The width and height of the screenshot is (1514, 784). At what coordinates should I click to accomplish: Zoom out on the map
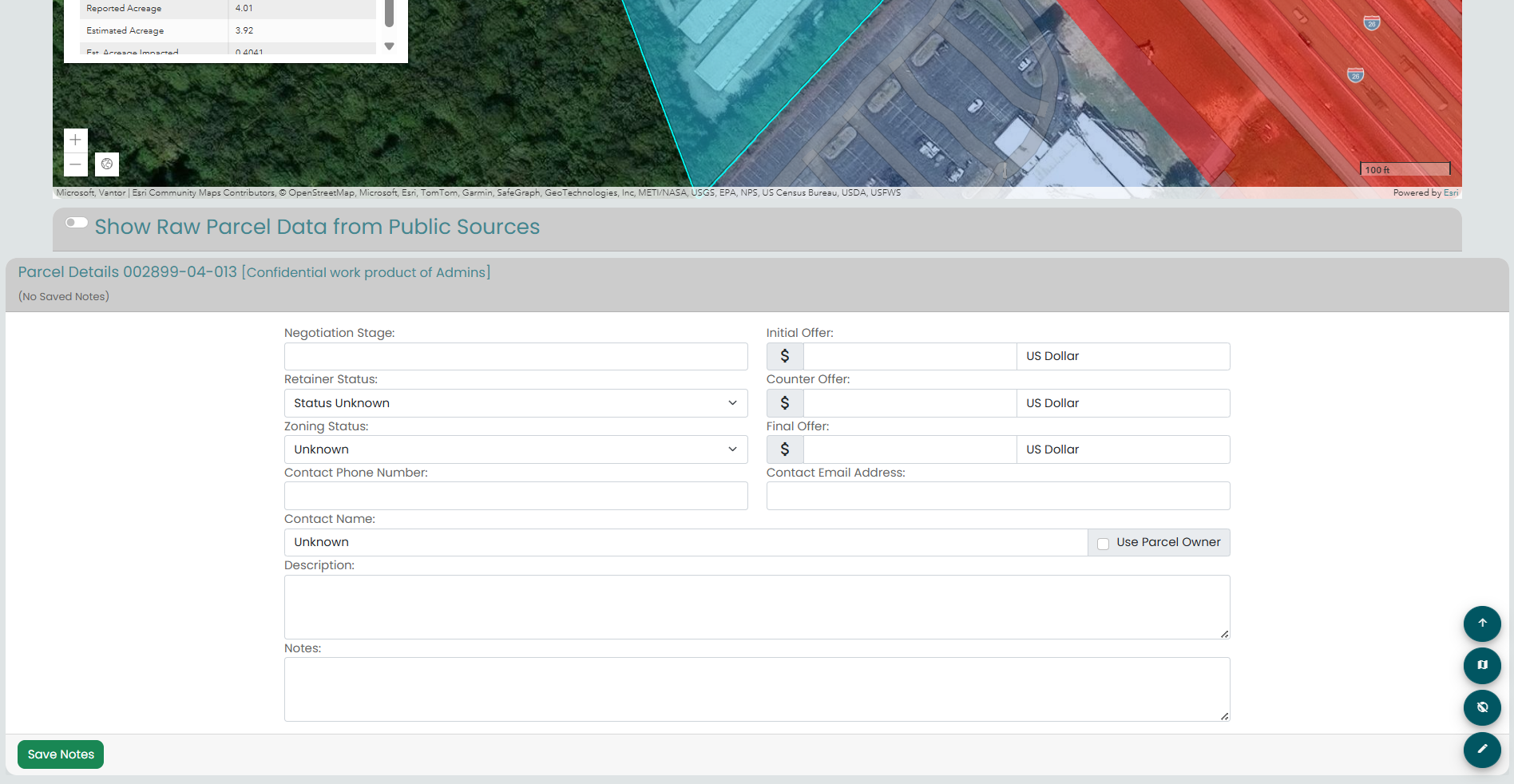(75, 164)
